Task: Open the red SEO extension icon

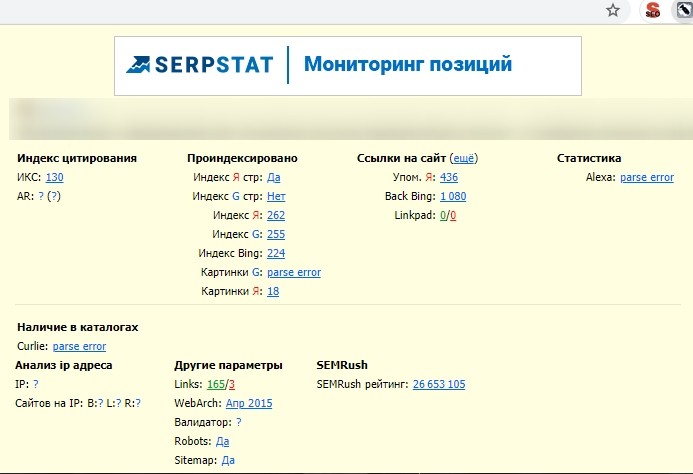Action: (652, 10)
